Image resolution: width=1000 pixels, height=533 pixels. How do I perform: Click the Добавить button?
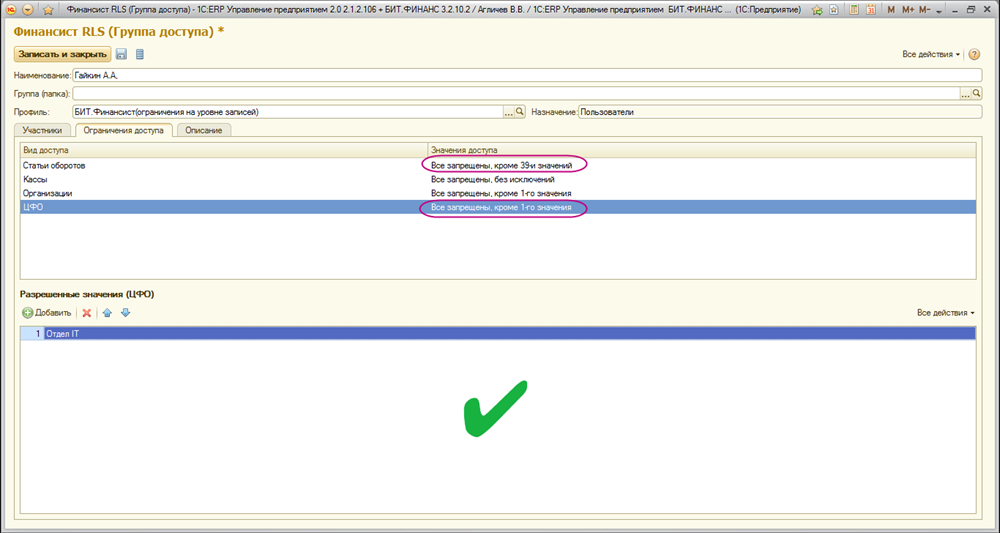pyautogui.click(x=47, y=313)
